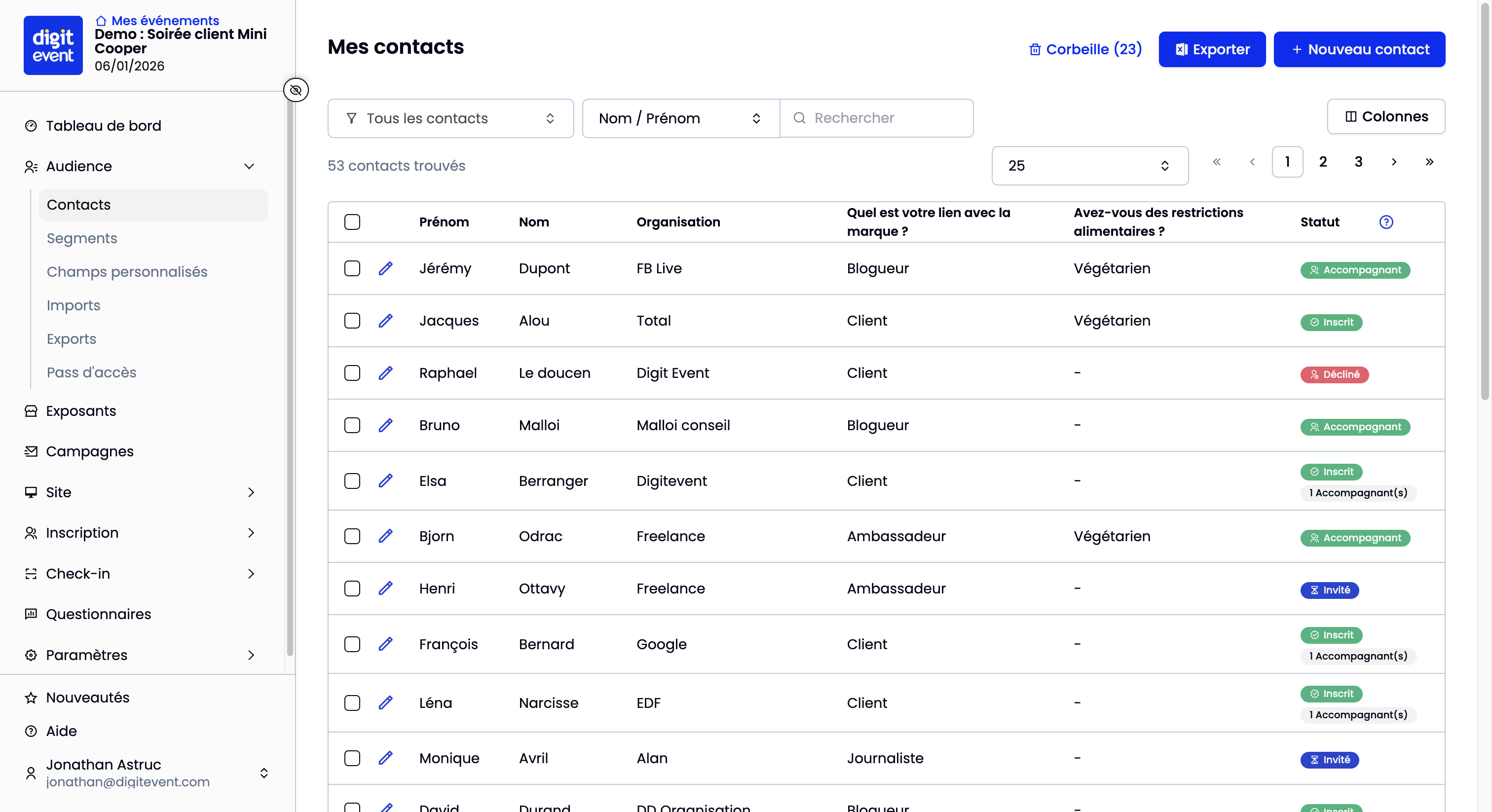Click the Nouveau contact button
1492x812 pixels.
click(x=1359, y=49)
